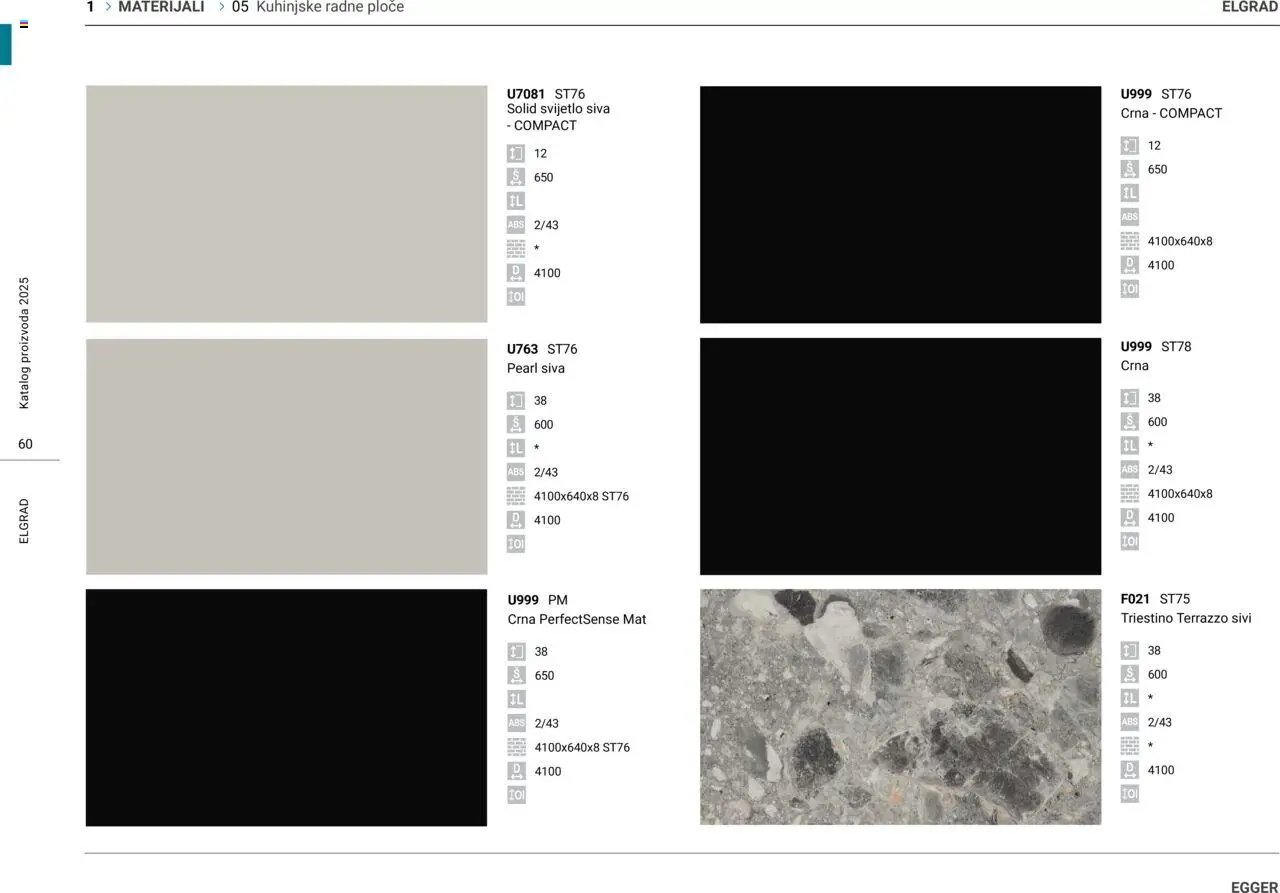Screen dimensions: 1280x893
Task: Click the chevron before MATERIJALI in breadcrumb
Action: tap(108, 7)
